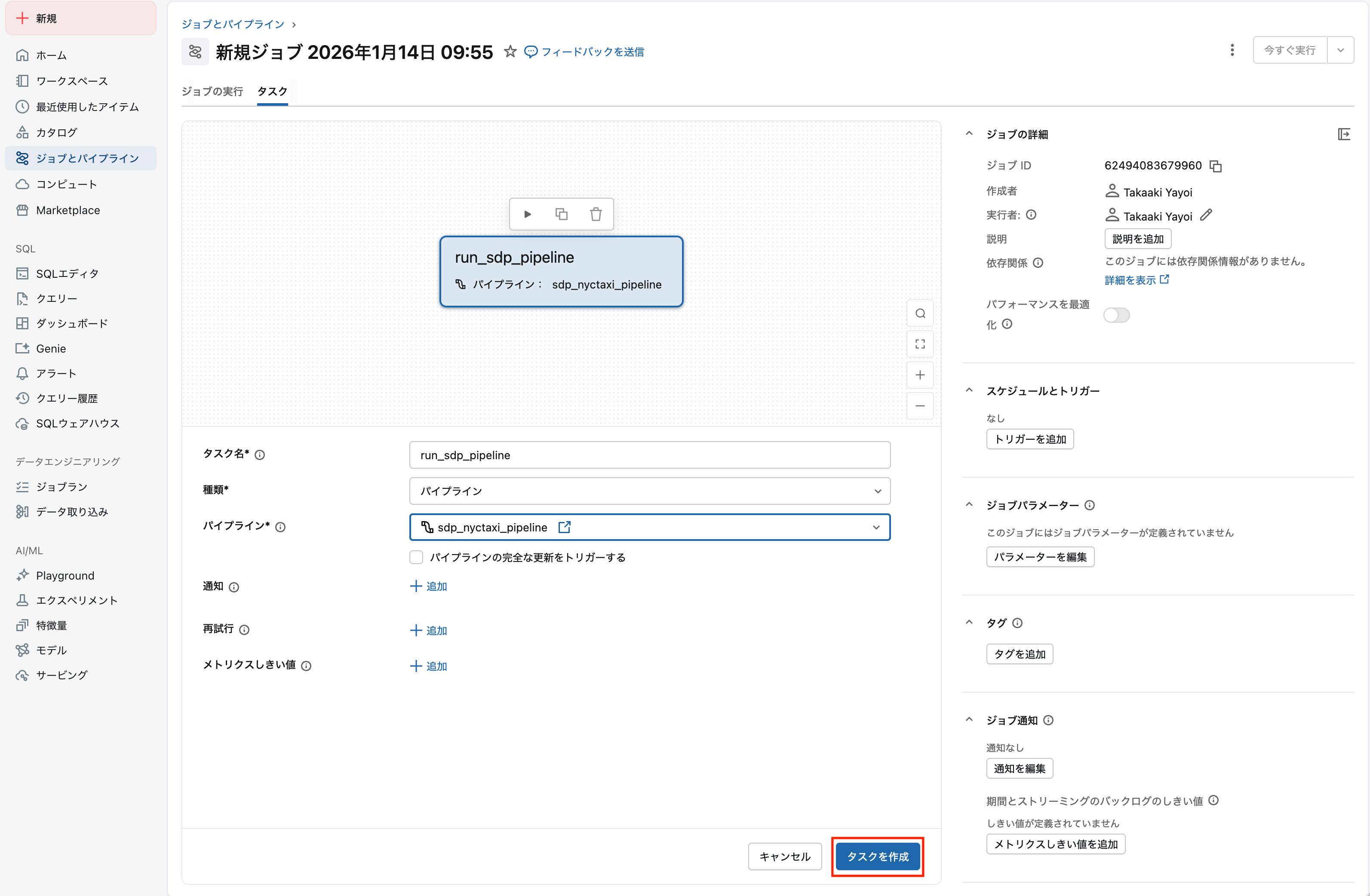Star the 新規ジョブ as favorite
Image resolution: width=1370 pixels, height=896 pixels.
click(510, 51)
